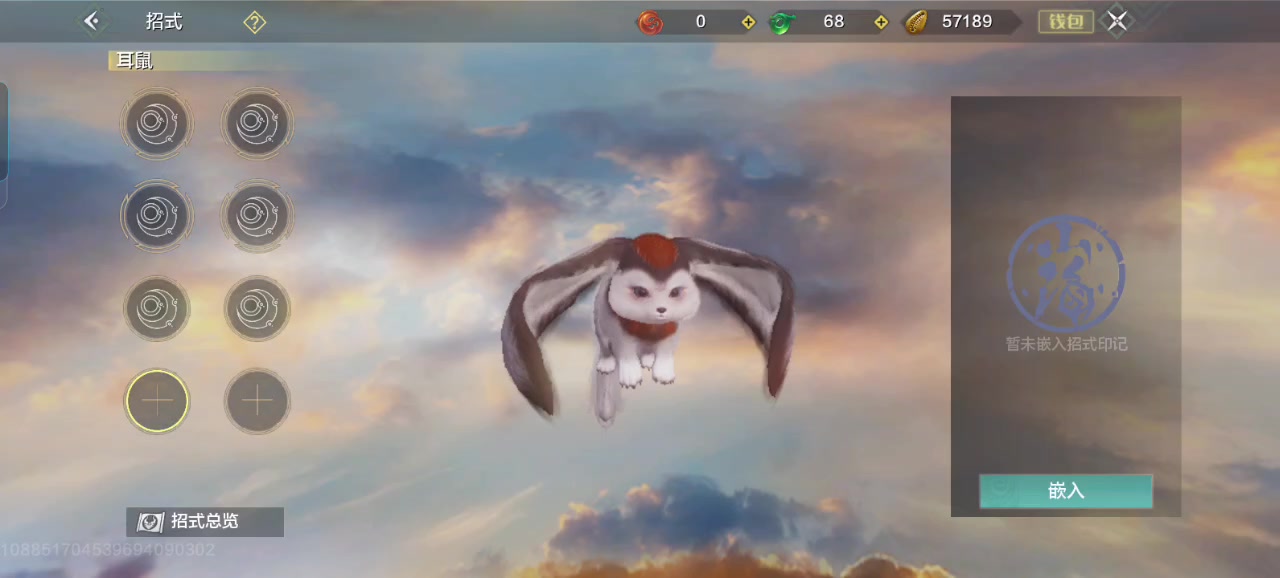
Task: Add more red swirl currency with plus
Action: [748, 22]
